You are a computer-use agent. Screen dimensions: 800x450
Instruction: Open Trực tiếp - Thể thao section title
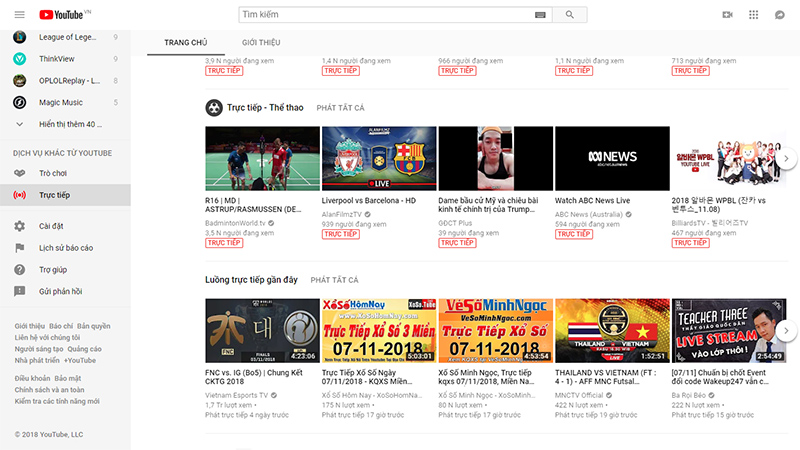265,108
